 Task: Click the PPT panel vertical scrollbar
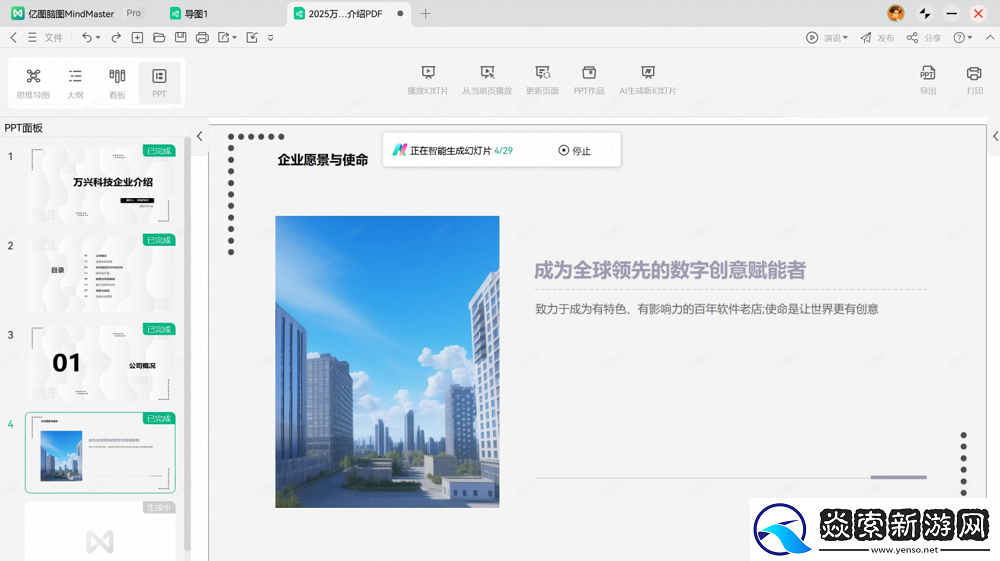pyautogui.click(x=187, y=343)
